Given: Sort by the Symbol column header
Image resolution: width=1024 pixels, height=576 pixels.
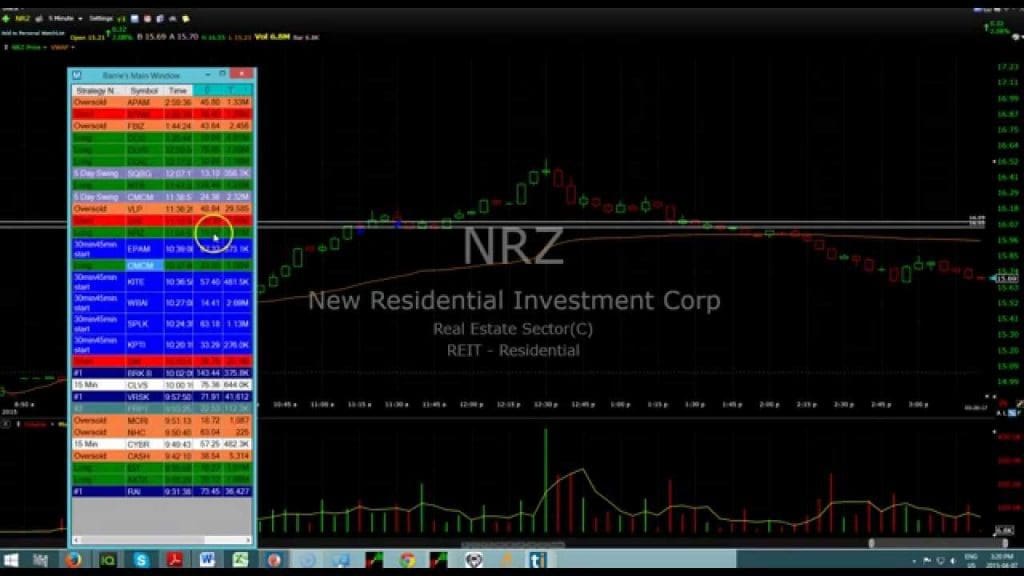Looking at the screenshot, I should tap(144, 91).
